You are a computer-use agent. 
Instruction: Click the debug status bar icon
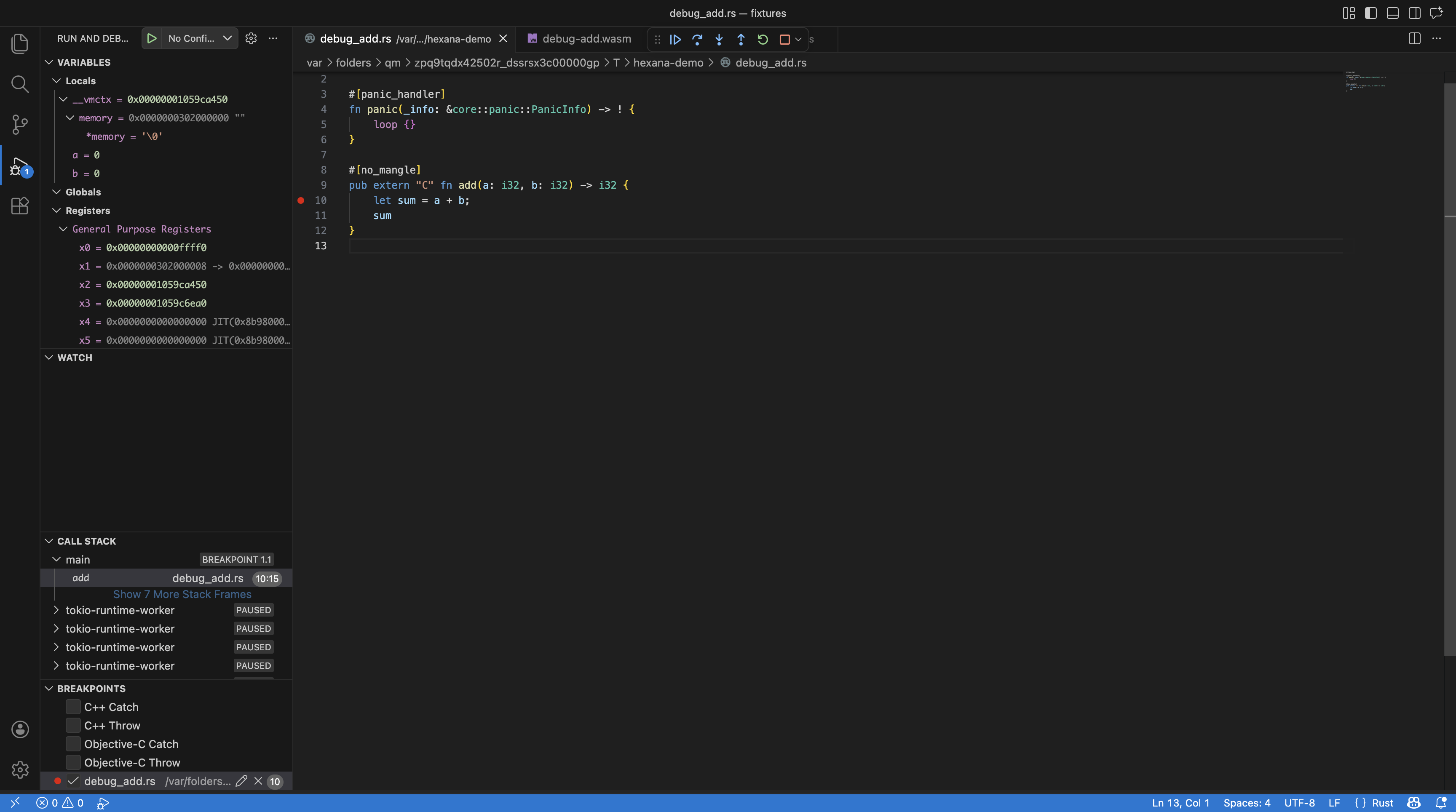click(x=102, y=802)
